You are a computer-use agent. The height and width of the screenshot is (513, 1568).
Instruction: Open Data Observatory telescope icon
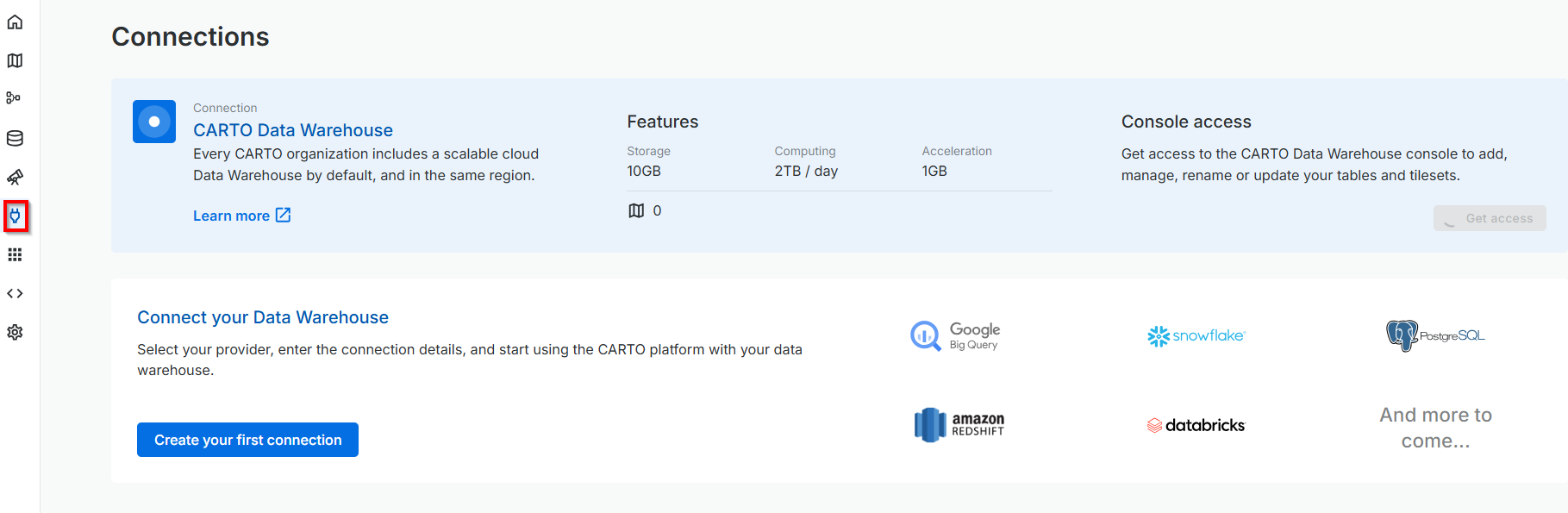[x=15, y=177]
